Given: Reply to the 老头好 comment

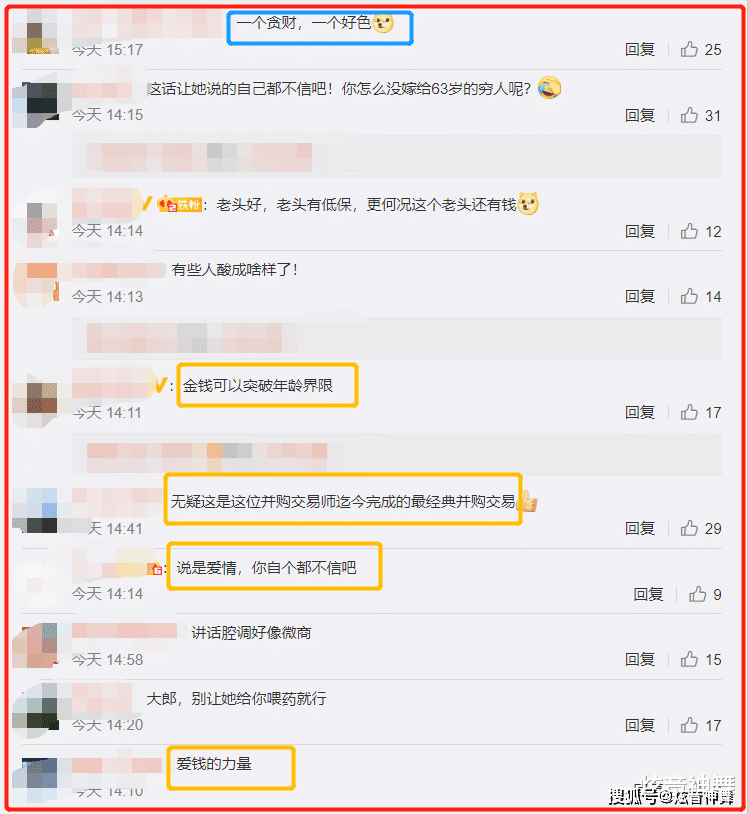Looking at the screenshot, I should click(x=640, y=231).
